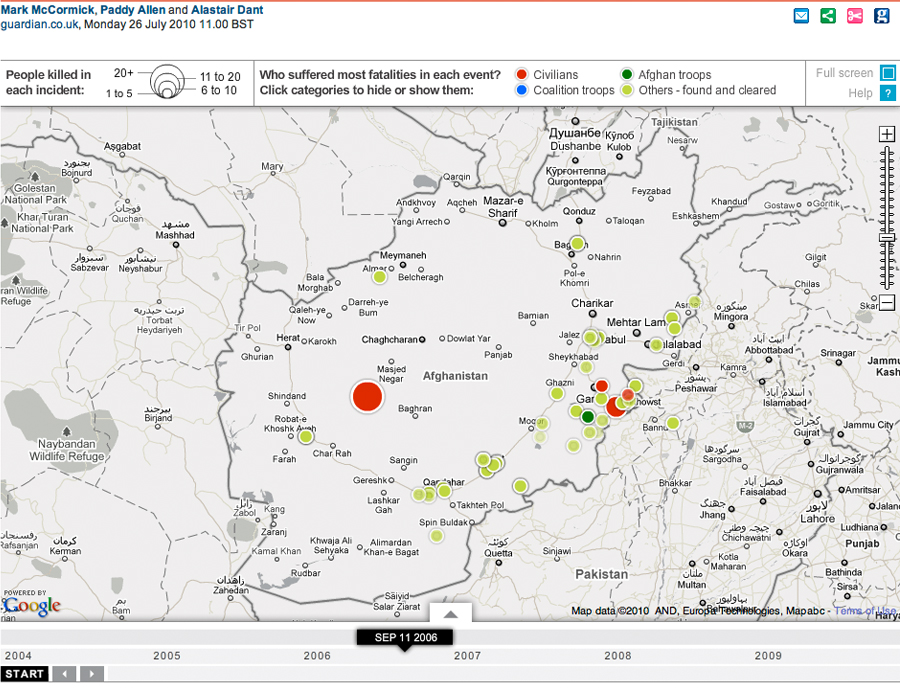Image resolution: width=900 pixels, height=691 pixels.
Task: Zoom out with the map minus button
Action: click(x=887, y=302)
